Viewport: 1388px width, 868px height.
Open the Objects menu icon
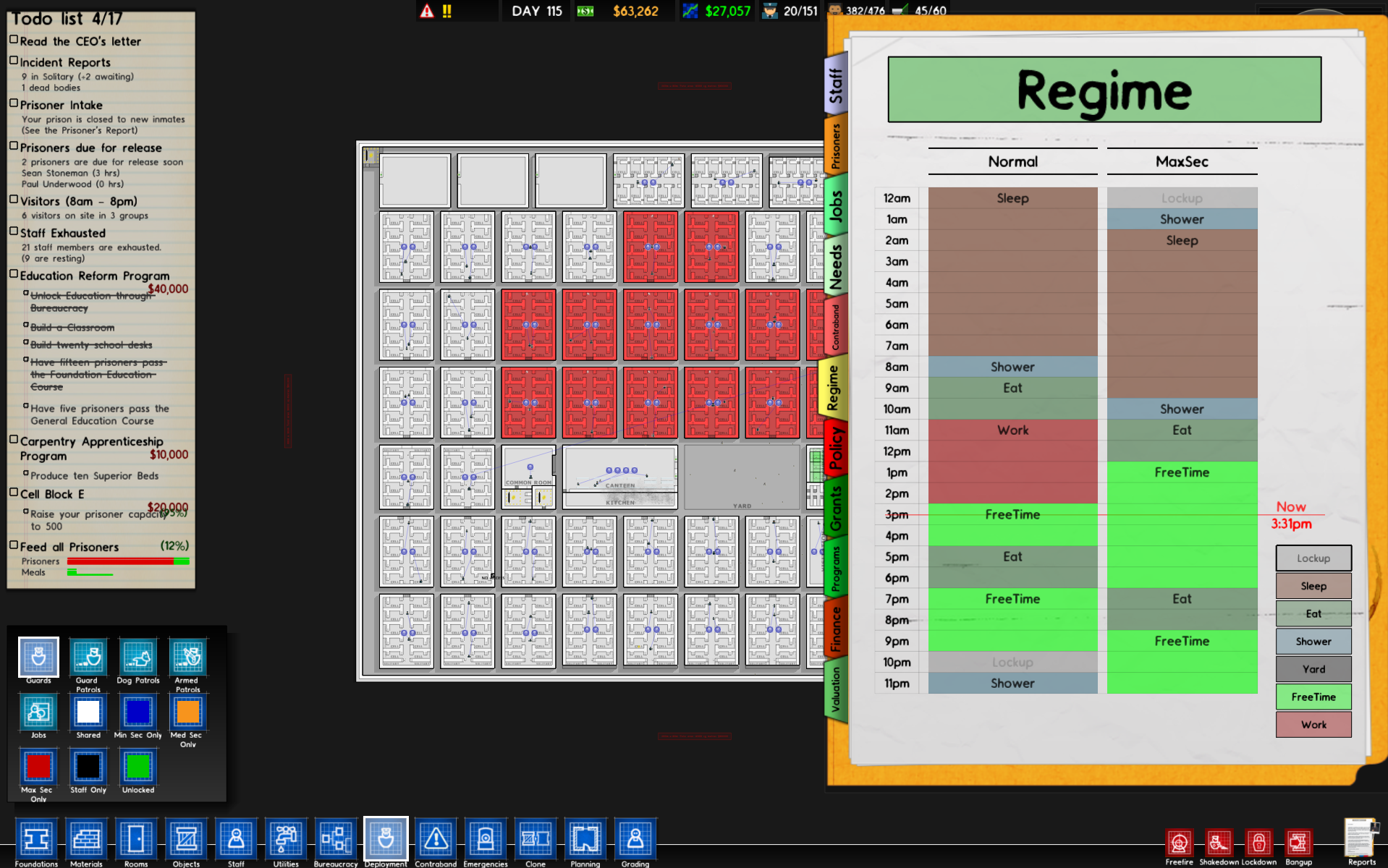(186, 840)
